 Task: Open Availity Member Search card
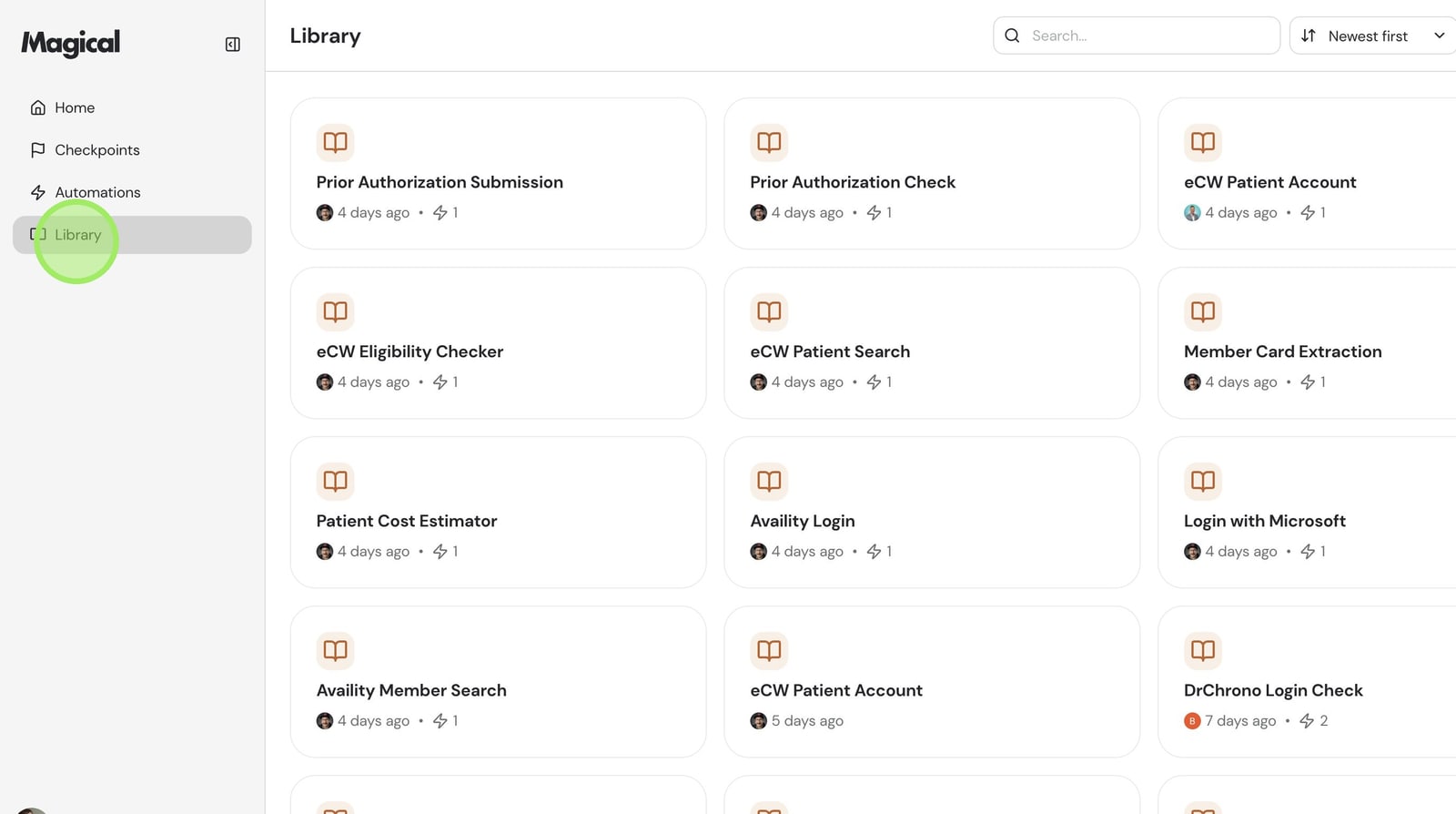(x=498, y=682)
